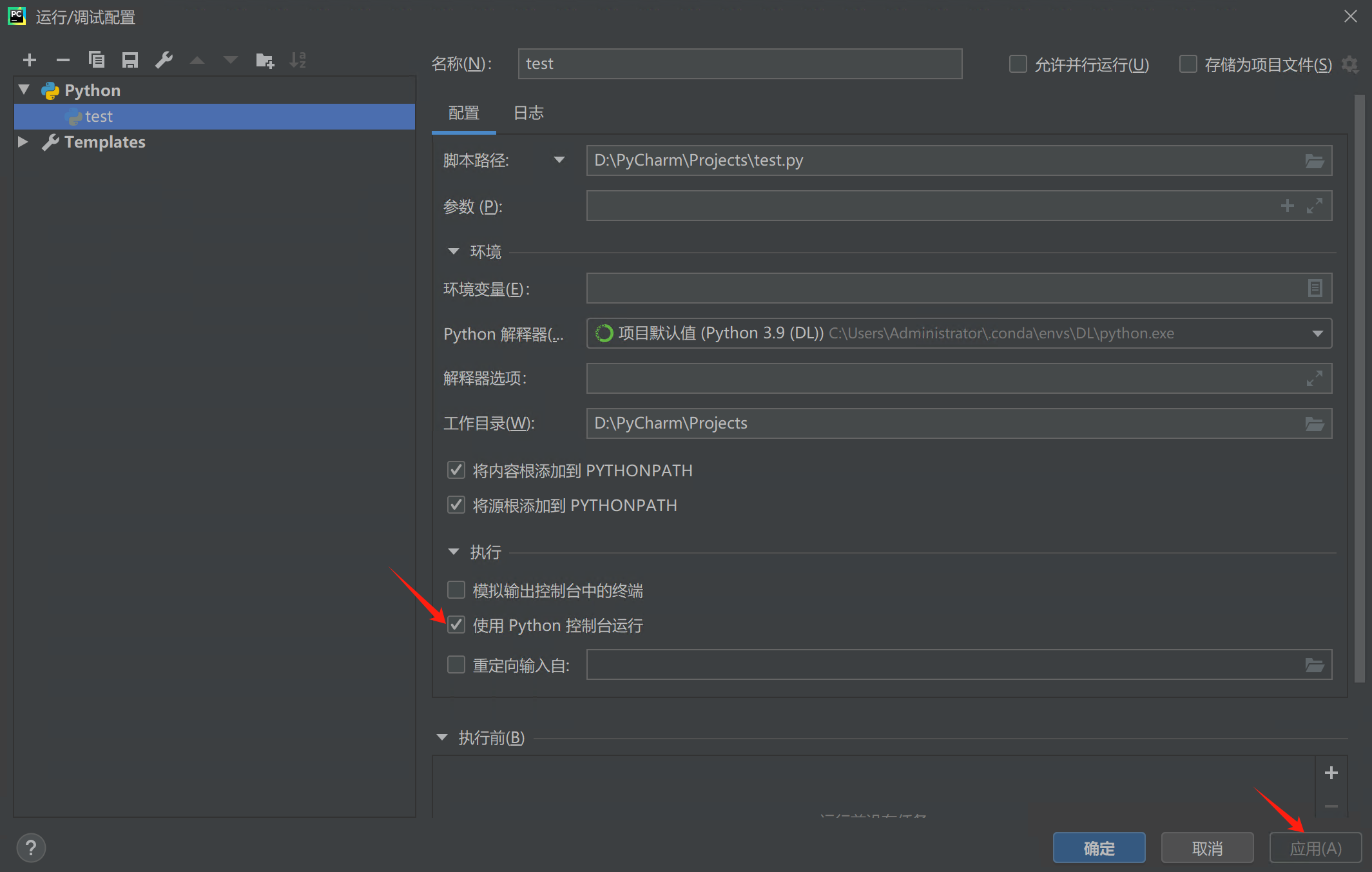Click the 名称 input field
Viewport: 1372px width, 872px height.
click(739, 63)
